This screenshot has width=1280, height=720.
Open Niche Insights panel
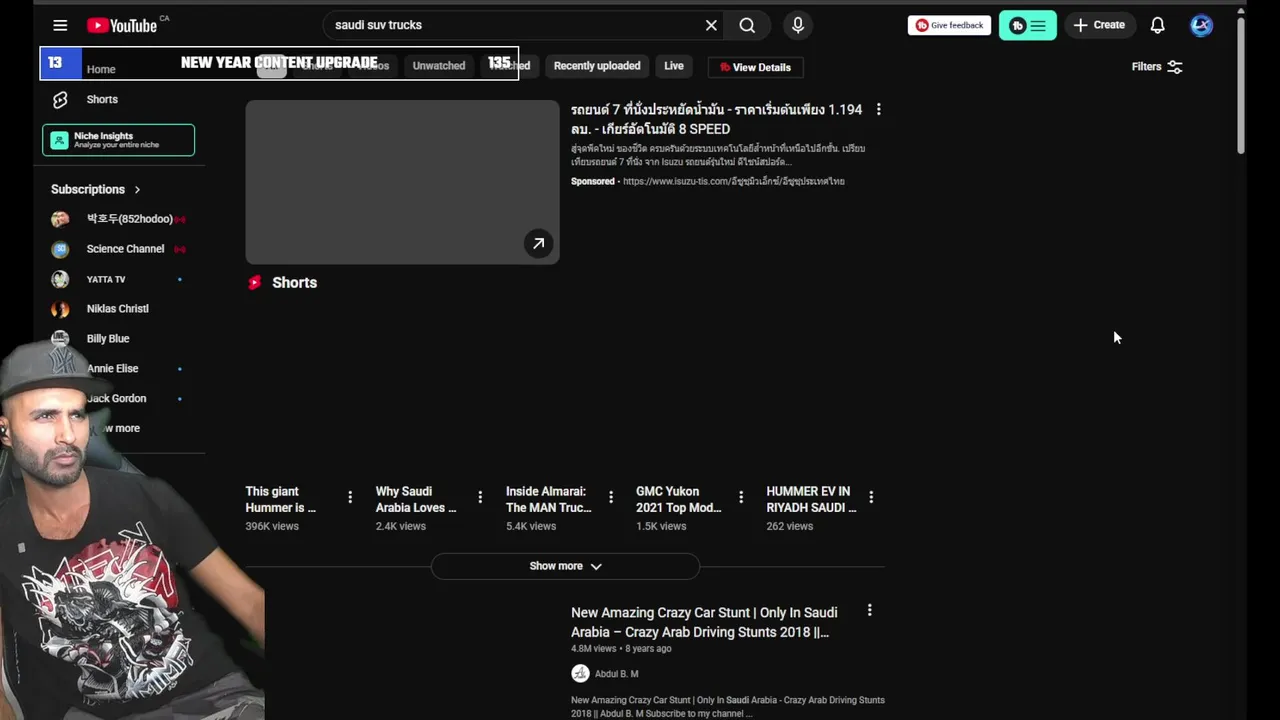click(118, 140)
